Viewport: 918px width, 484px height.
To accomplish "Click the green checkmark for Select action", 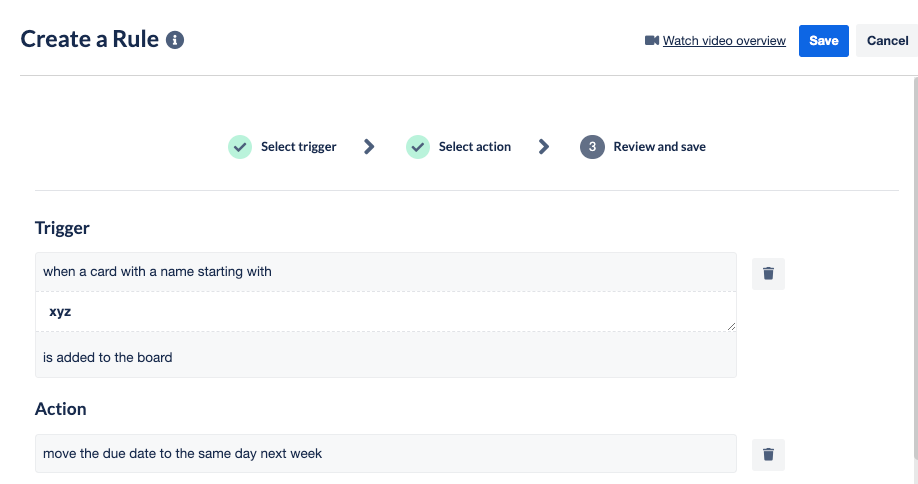I will tap(418, 147).
